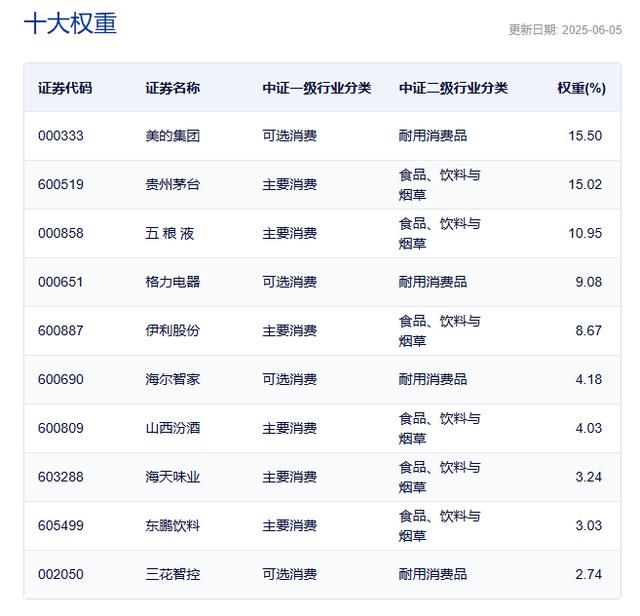Click stock code 600690

pos(61,380)
